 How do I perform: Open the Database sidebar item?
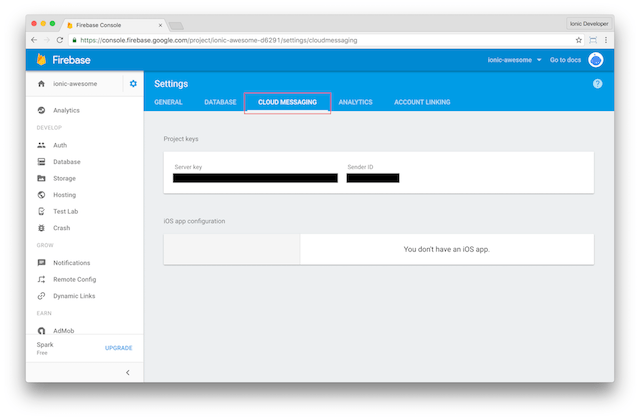point(66,161)
